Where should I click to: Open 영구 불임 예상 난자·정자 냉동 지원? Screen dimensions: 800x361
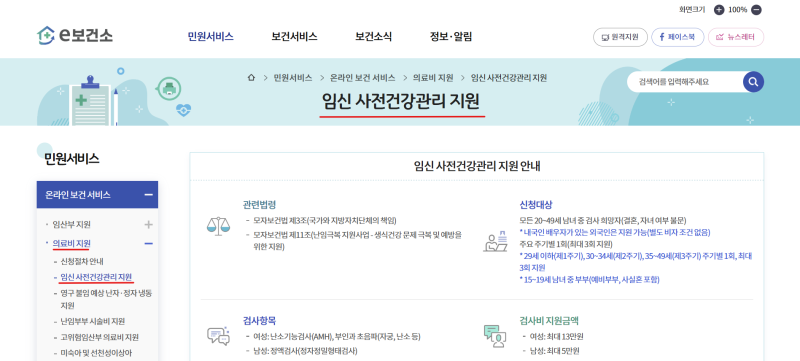pos(106,299)
